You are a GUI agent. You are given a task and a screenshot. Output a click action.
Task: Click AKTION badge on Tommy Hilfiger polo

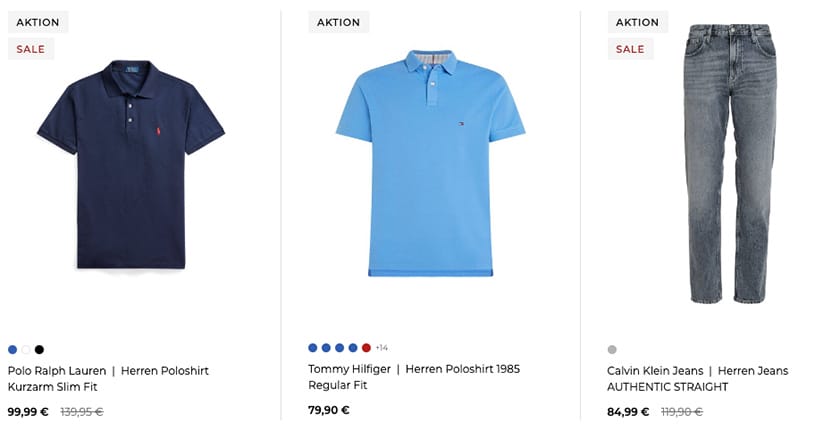tap(338, 22)
